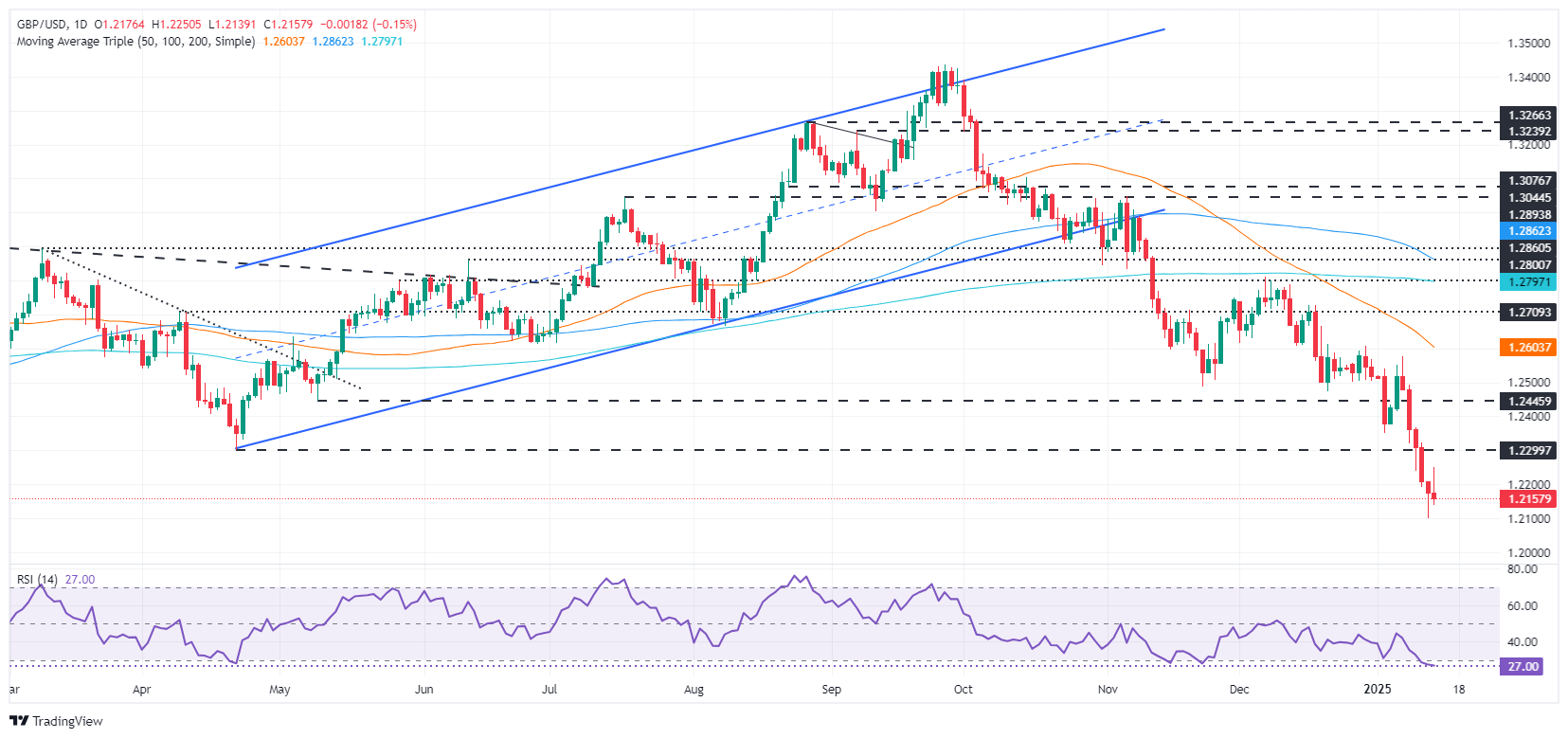
Task: Click the orange 50 MA price label 1.26037
Action: 1528,348
